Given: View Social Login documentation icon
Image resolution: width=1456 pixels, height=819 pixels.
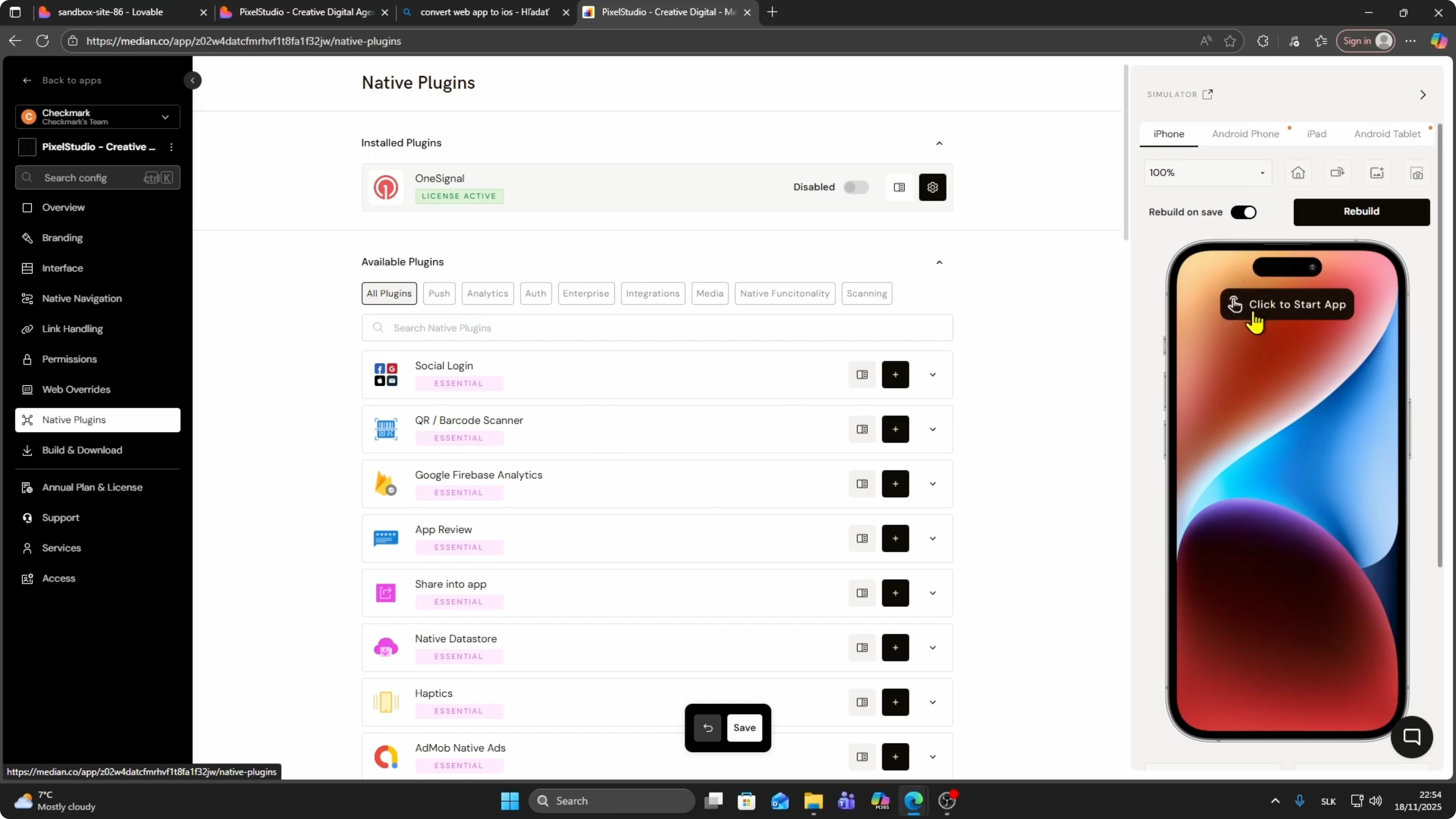Looking at the screenshot, I should click(x=862, y=375).
